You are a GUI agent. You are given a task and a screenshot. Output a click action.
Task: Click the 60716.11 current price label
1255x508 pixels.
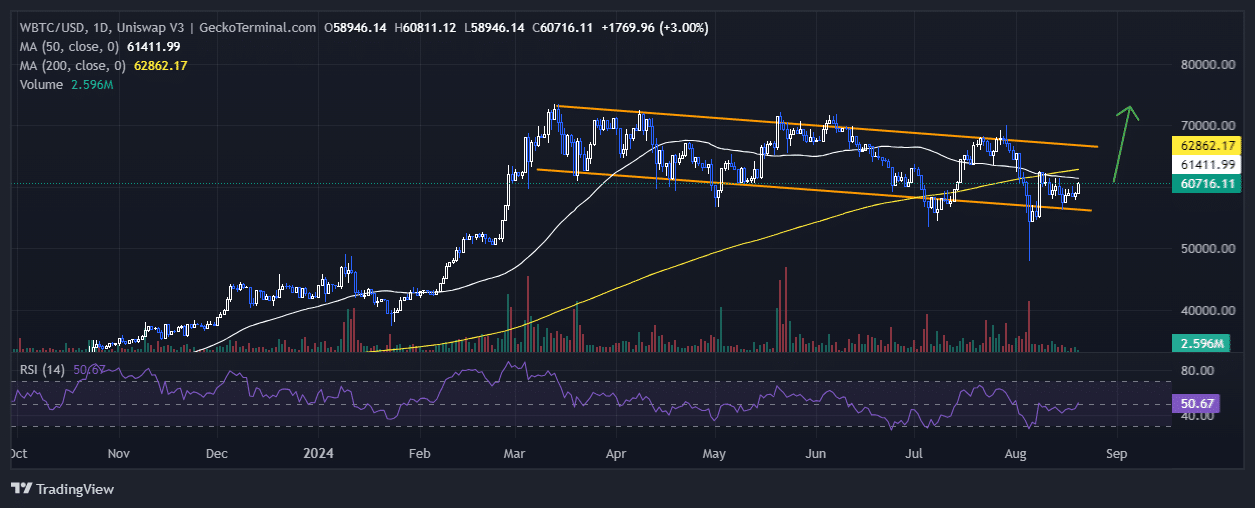point(1208,184)
